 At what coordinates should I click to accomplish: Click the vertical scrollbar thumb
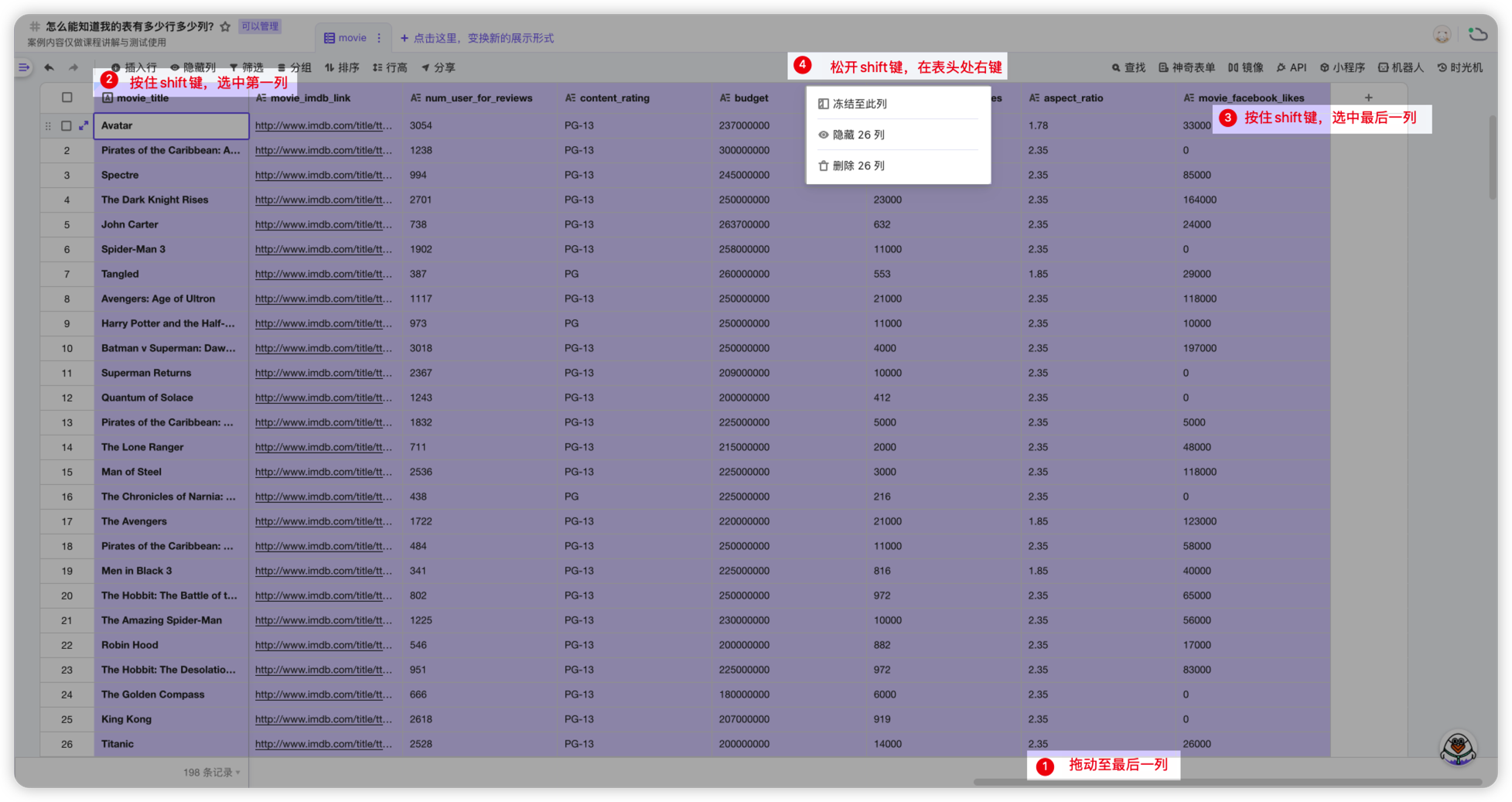click(1492, 158)
